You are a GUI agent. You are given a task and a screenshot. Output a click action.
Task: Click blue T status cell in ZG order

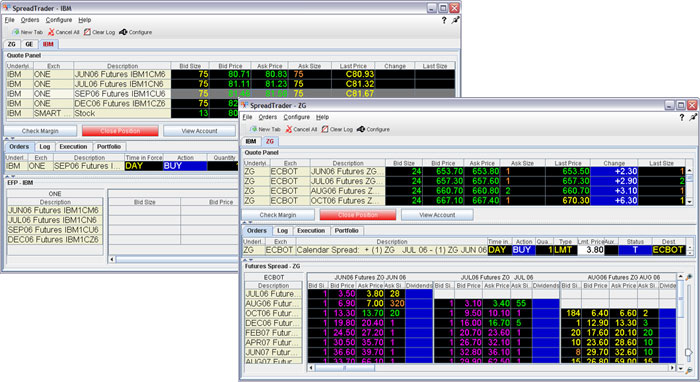click(635, 250)
